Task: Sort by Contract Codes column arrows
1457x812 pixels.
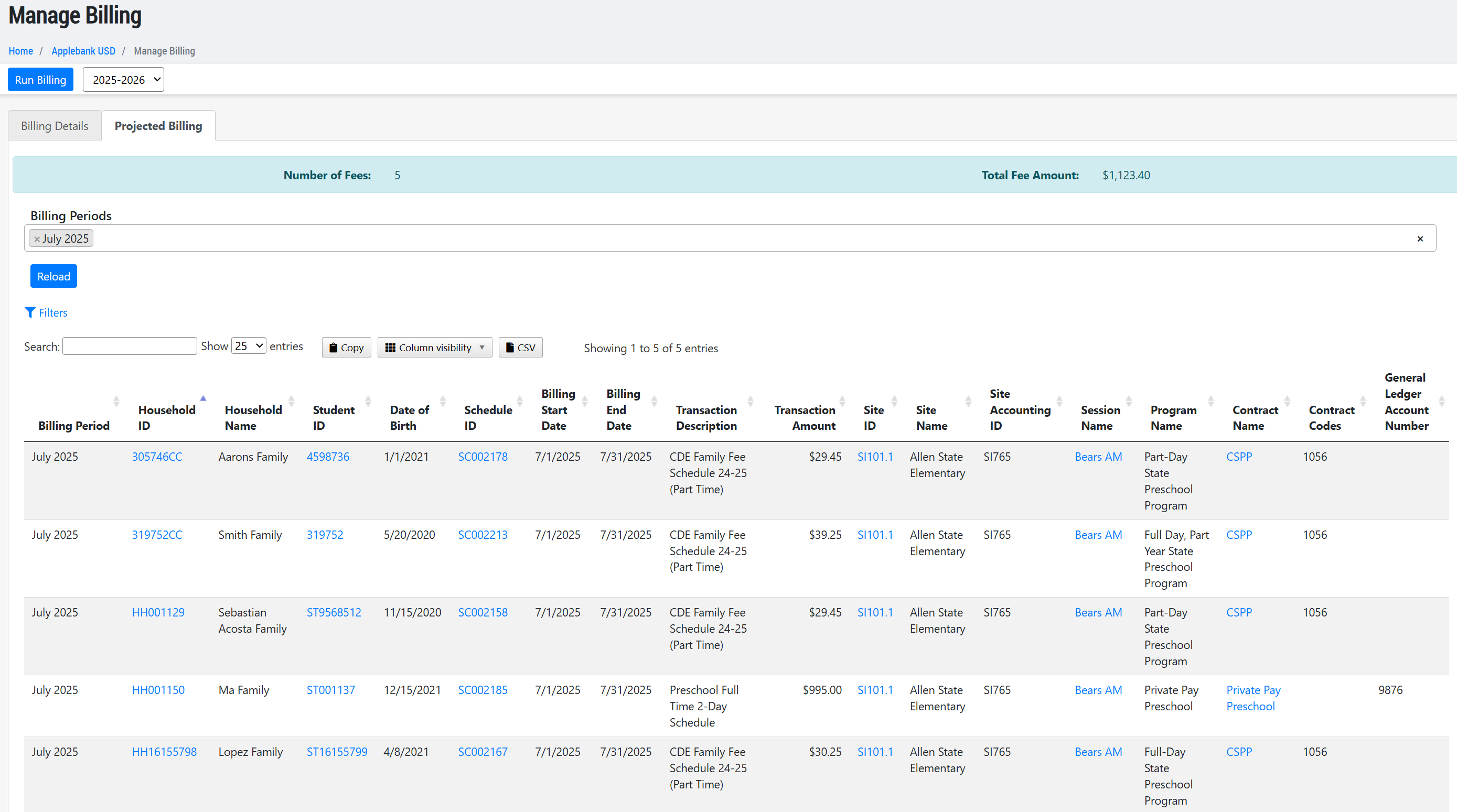Action: coord(1363,402)
